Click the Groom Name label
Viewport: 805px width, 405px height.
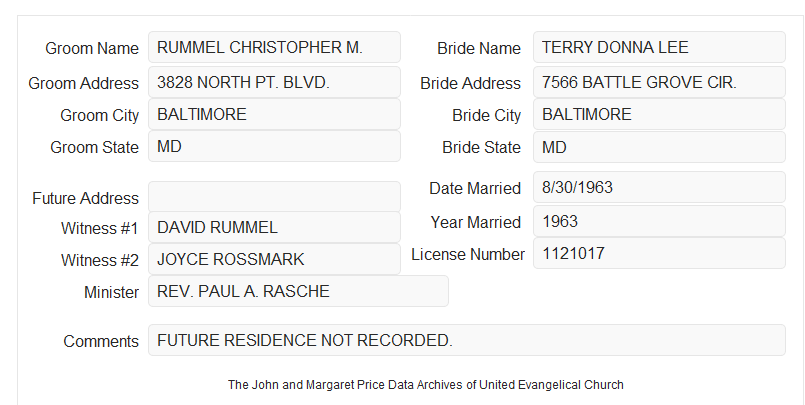pyautogui.click(x=92, y=48)
